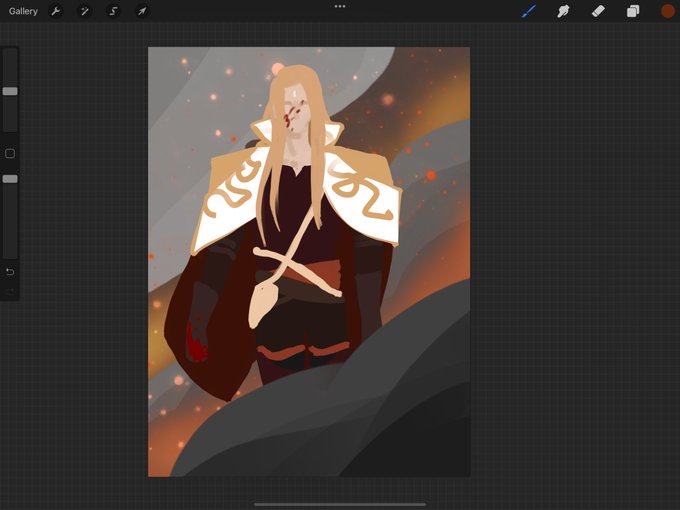Image resolution: width=680 pixels, height=510 pixels.
Task: Activate the Selection tool
Action: pos(113,11)
